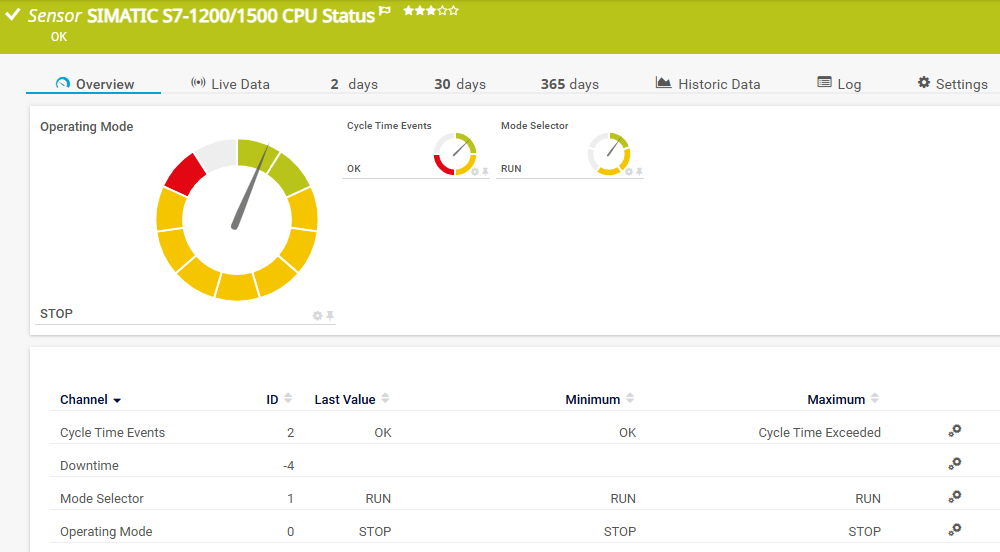Click the Cycle Time Exceeded maximum value

point(820,432)
